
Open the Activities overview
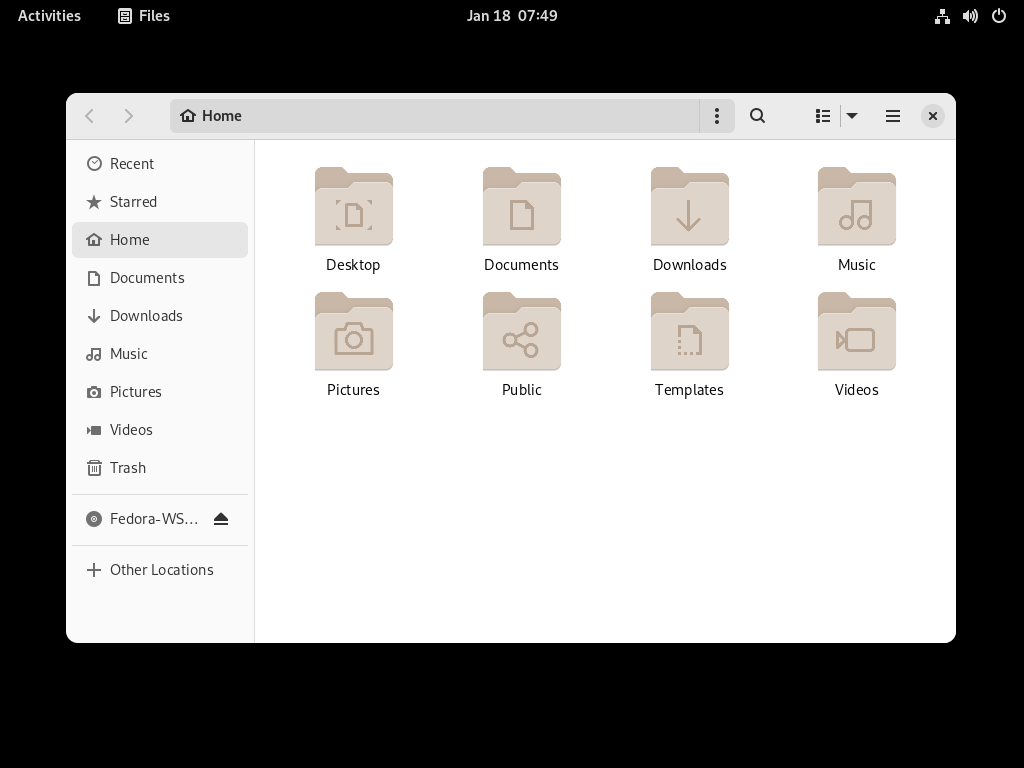(x=49, y=16)
